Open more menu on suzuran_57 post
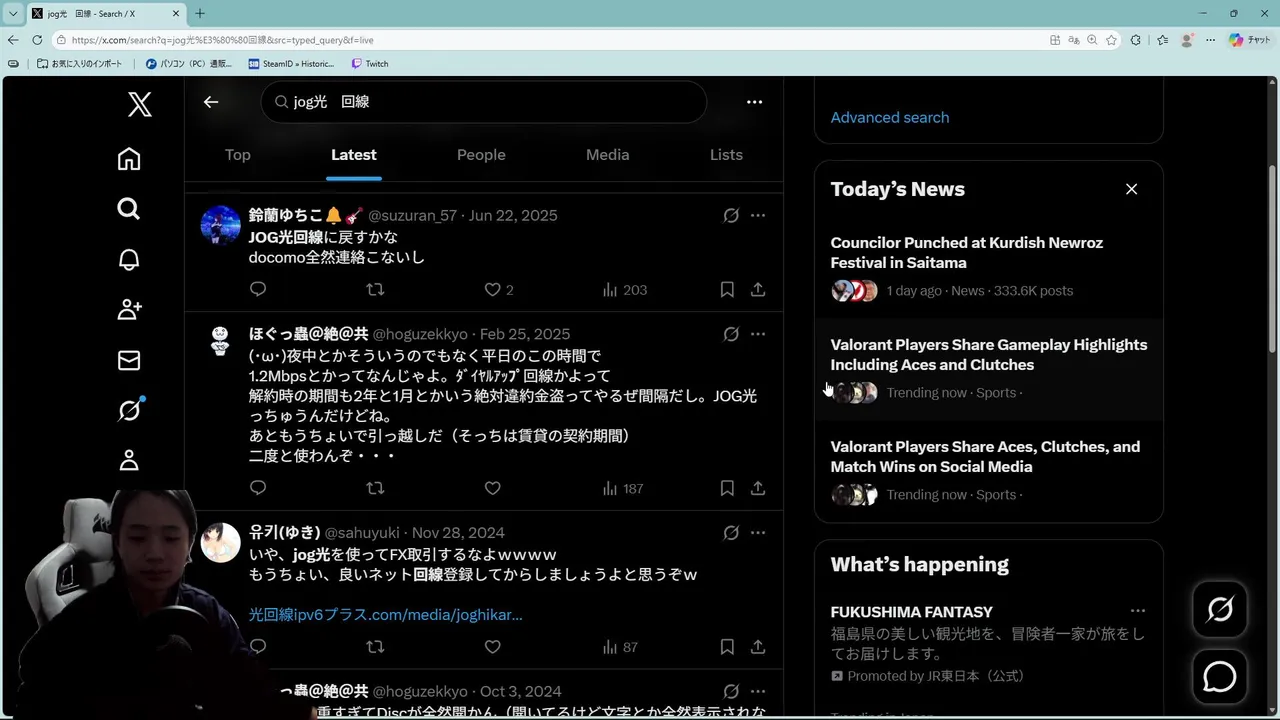 click(x=758, y=215)
